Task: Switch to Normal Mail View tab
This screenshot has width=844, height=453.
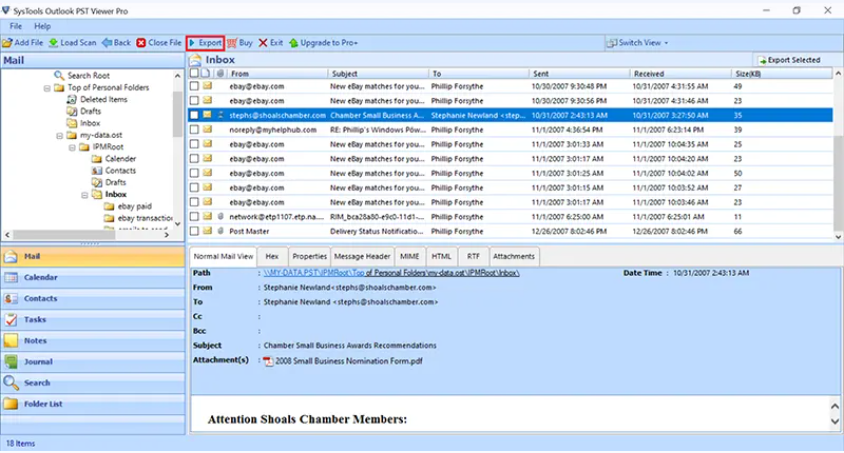Action: (x=223, y=257)
